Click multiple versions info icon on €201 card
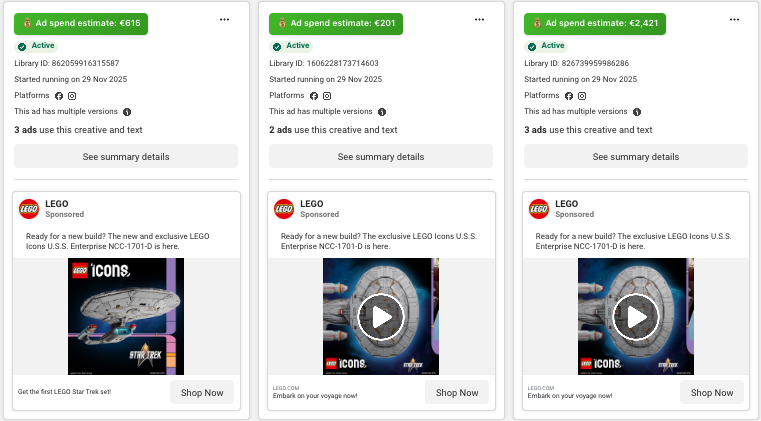The width and height of the screenshot is (761, 421). [382, 112]
